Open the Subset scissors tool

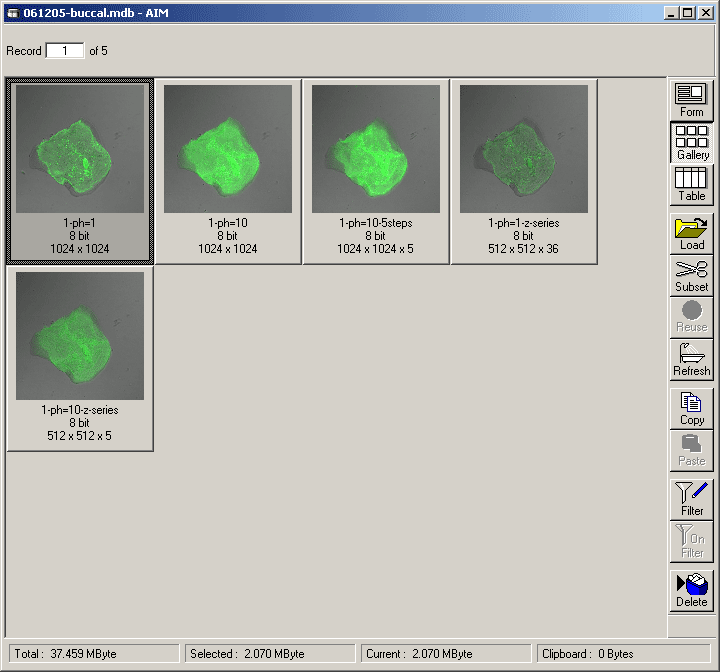691,276
